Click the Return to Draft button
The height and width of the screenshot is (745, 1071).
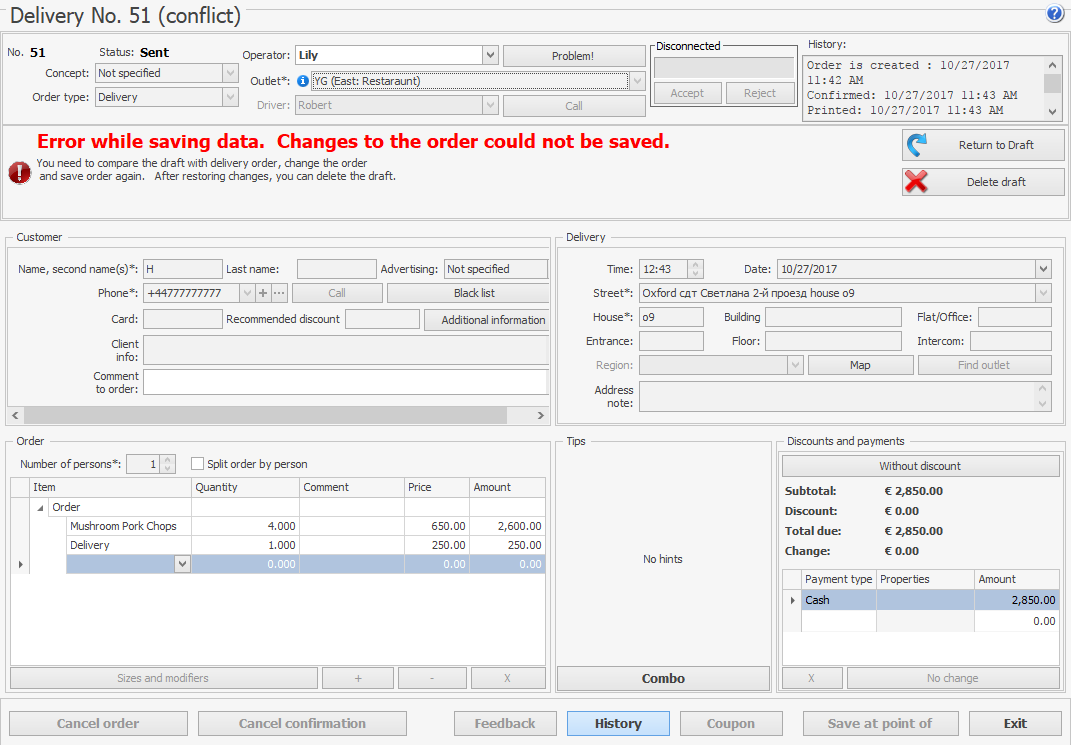coord(982,145)
